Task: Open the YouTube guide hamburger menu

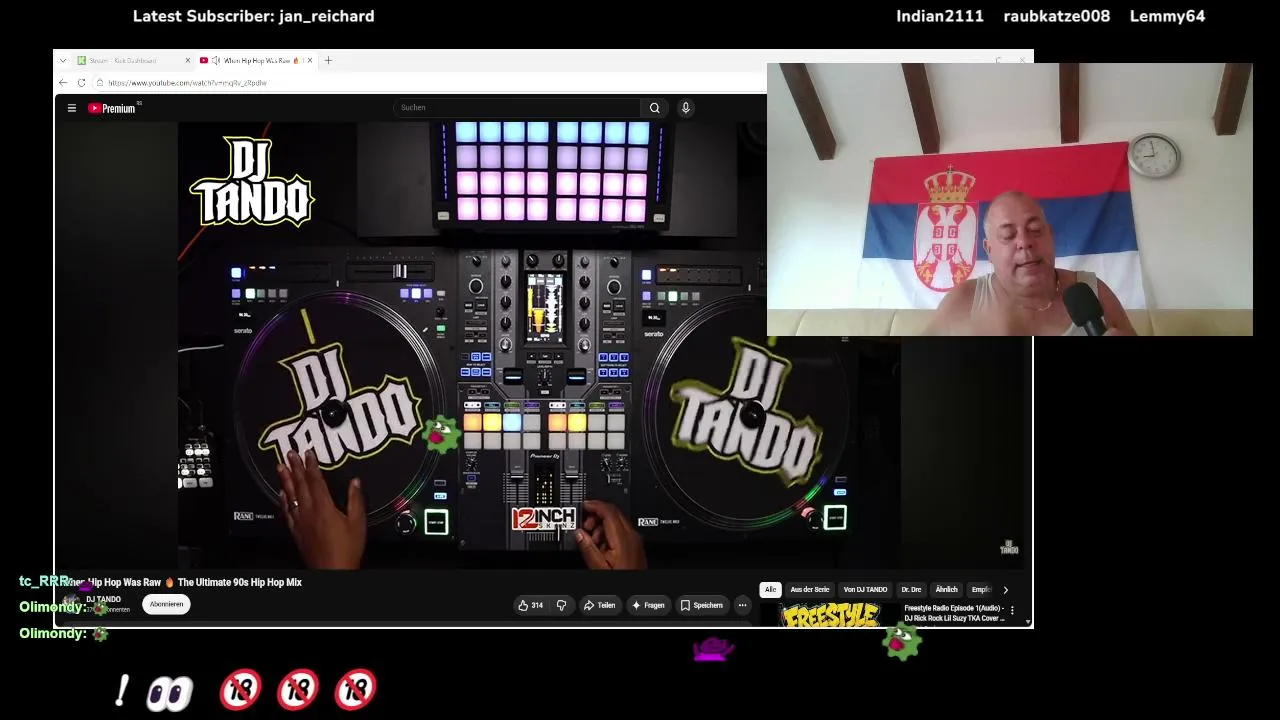Action: point(72,108)
